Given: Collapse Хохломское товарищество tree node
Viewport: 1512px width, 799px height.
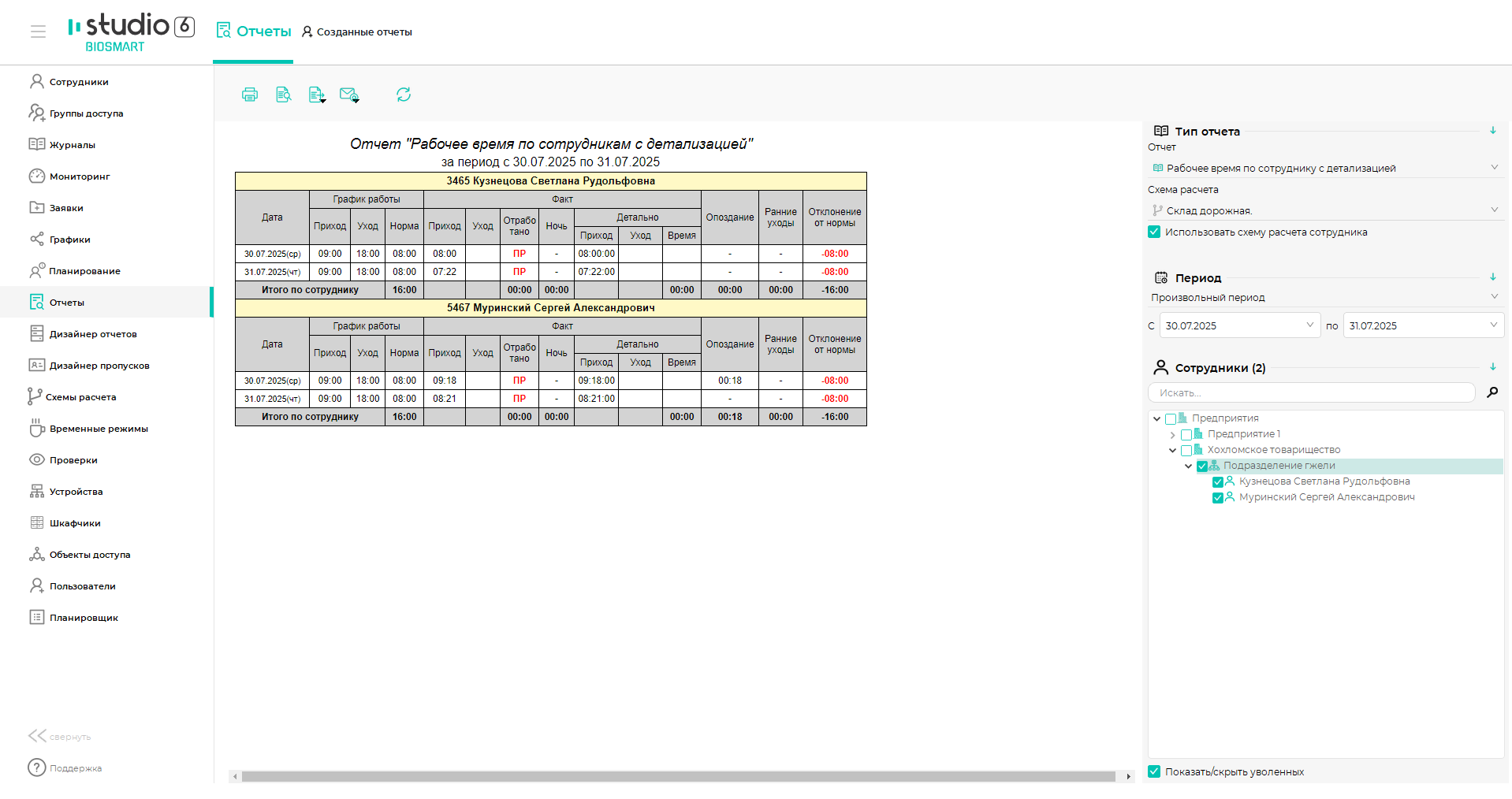Looking at the screenshot, I should click(x=1172, y=451).
